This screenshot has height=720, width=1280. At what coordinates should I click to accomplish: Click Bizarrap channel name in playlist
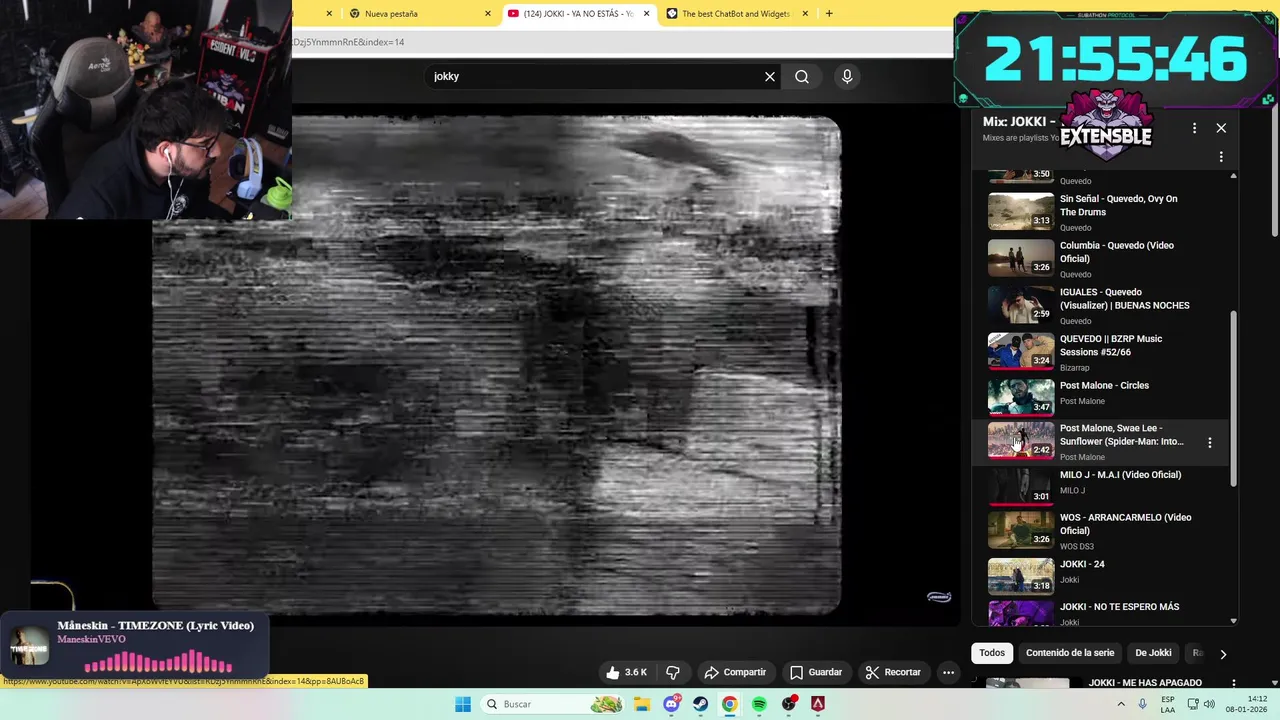1075,368
